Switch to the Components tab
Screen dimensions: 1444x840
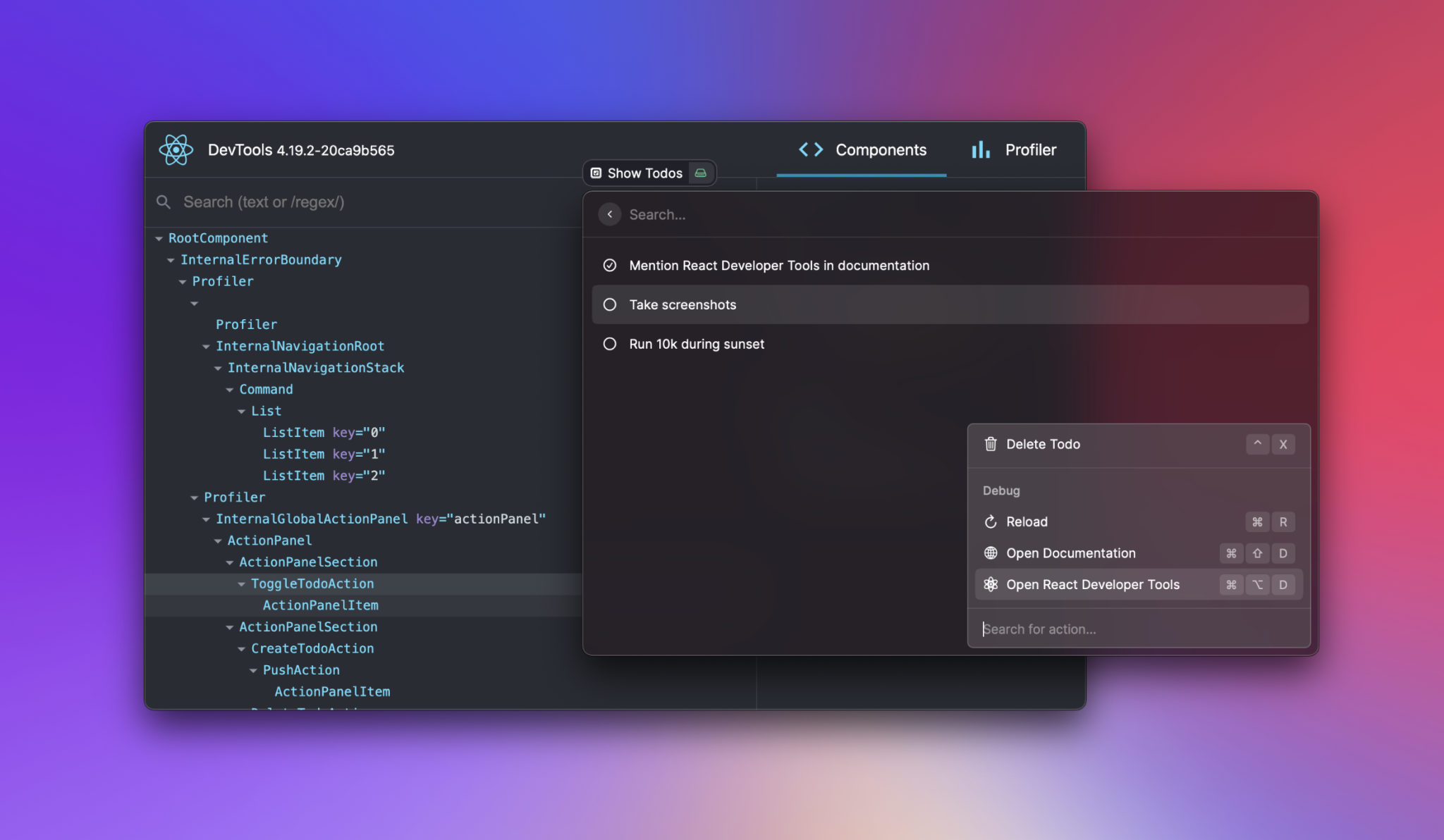point(862,150)
